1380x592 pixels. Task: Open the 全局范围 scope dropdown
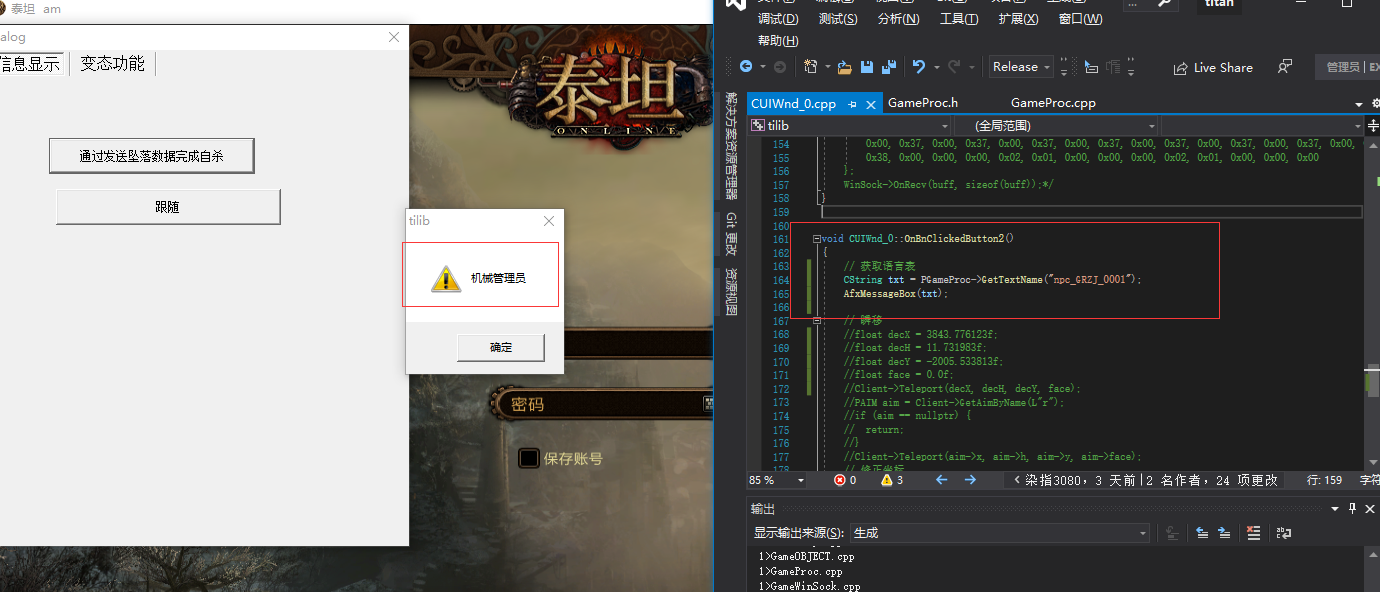(1055, 126)
